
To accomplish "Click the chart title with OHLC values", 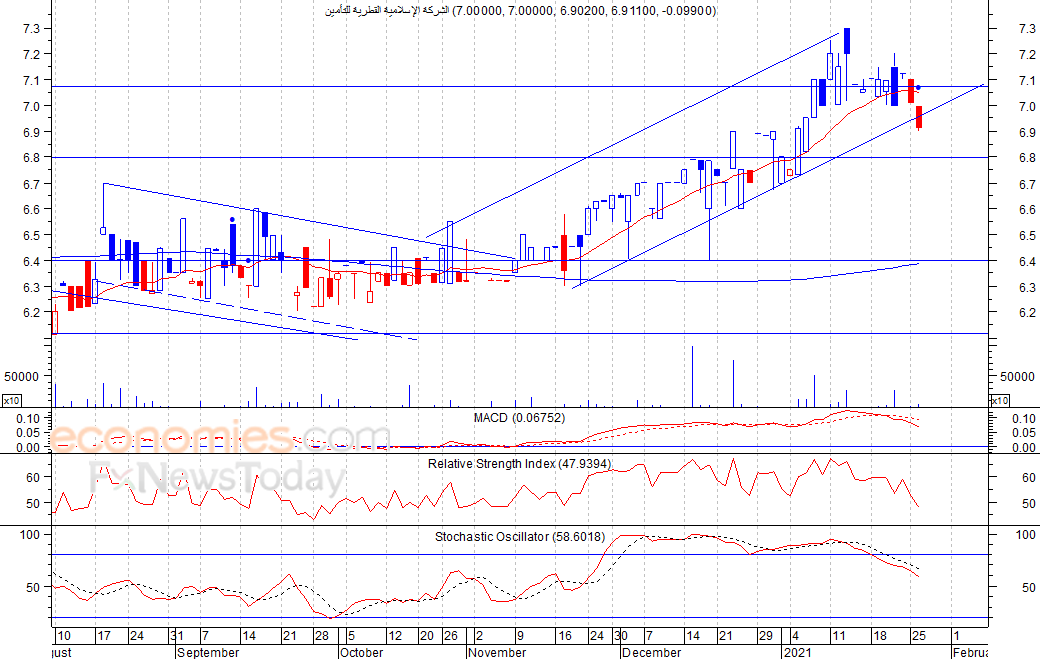I will [520, 10].
